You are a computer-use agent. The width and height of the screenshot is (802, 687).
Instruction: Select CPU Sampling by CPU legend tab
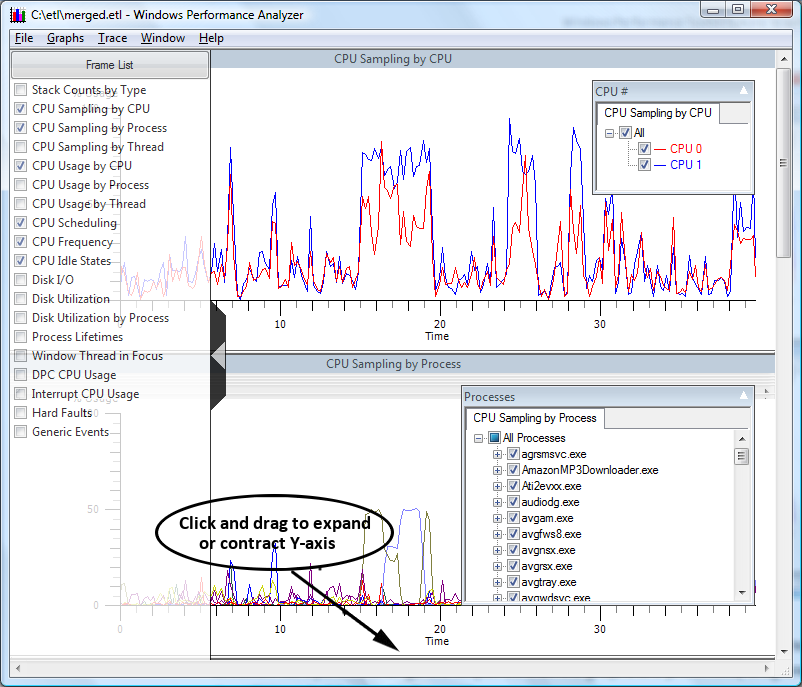coord(658,113)
